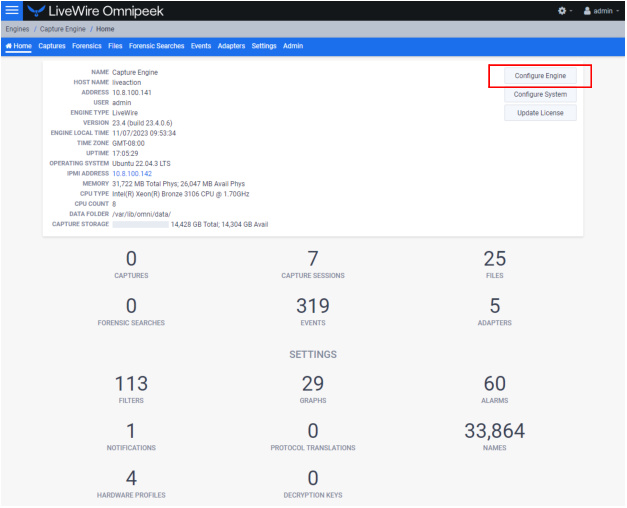Click the Update License button
The height and width of the screenshot is (508, 627).
coord(540,113)
